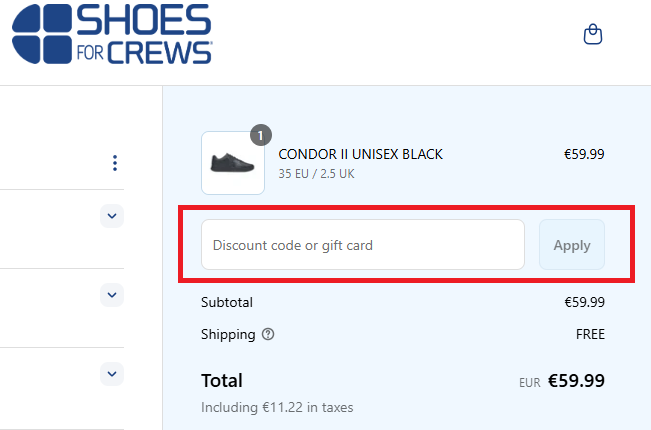Screen dimensions: 651x430
Task: Open the Condor II shoe thumbnail
Action: pyautogui.click(x=233, y=163)
